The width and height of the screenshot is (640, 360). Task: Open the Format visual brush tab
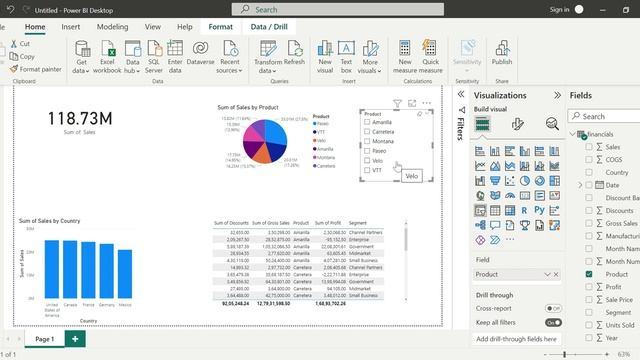tap(518, 124)
